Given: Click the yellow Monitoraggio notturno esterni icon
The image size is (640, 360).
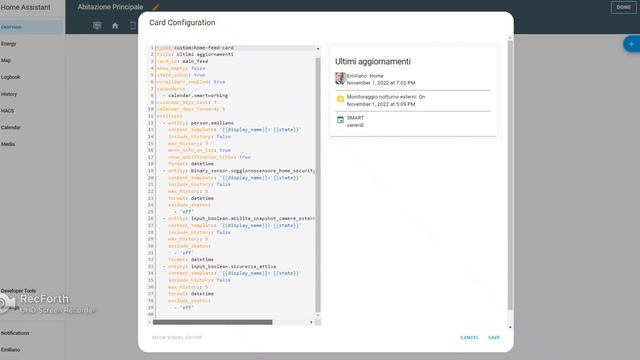Looking at the screenshot, I should 340,99.
